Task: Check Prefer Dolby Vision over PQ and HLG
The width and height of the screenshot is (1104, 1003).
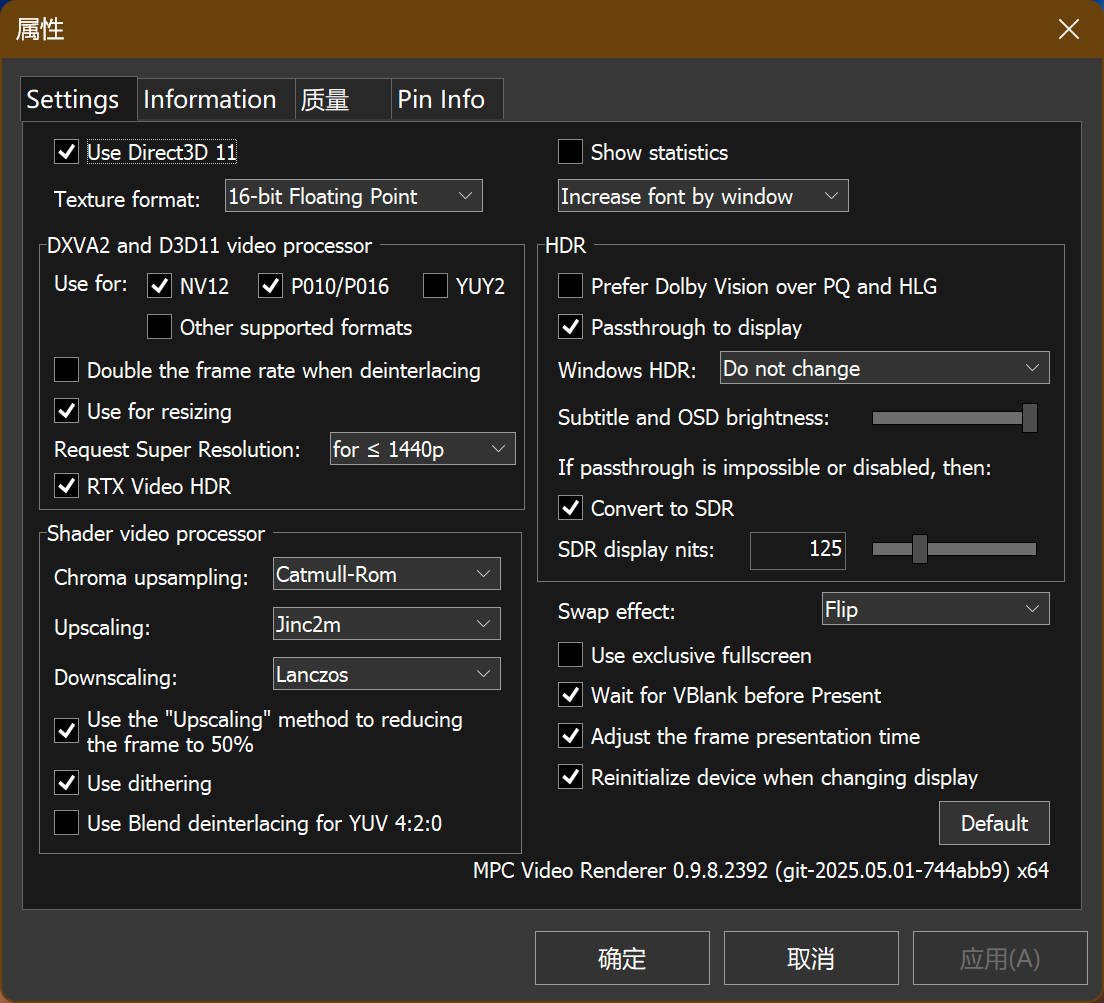Action: coord(570,287)
